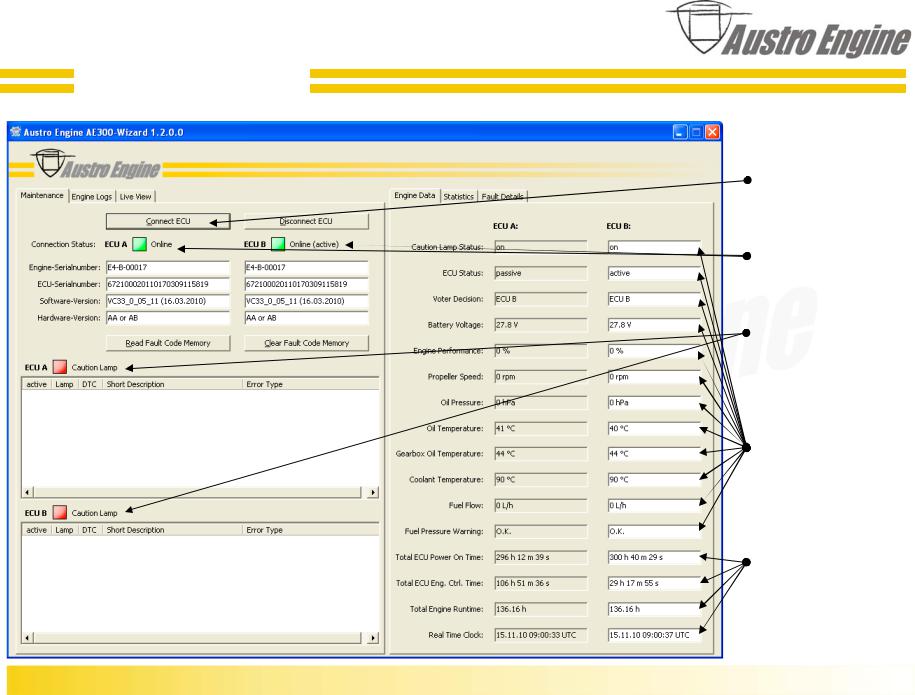Click 'DTC' column header in ECU B fault table
This screenshot has height=695, width=915.
(x=89, y=530)
